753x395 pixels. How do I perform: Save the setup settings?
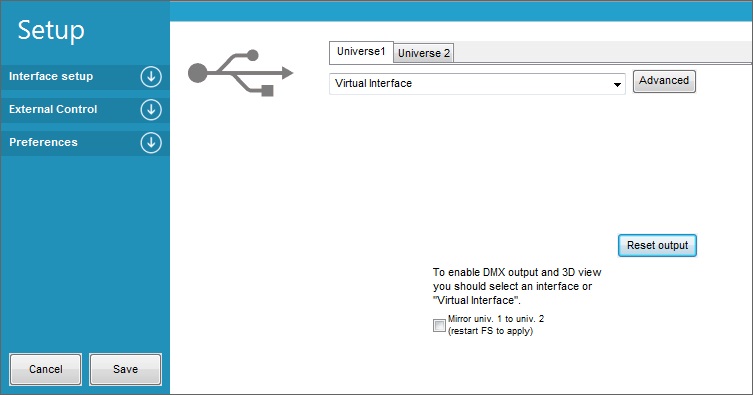[x=125, y=369]
